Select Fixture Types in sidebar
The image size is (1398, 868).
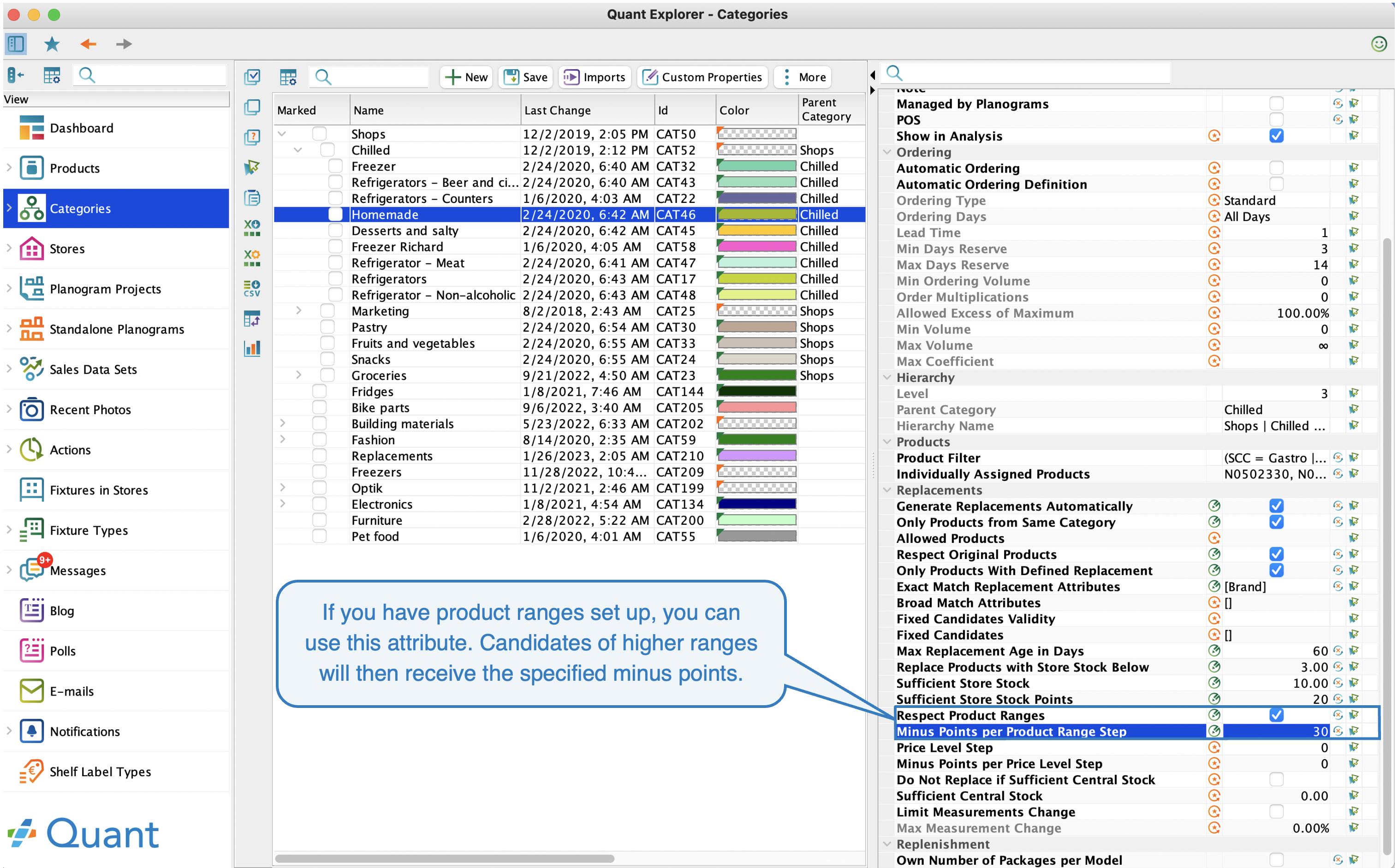tap(116, 530)
